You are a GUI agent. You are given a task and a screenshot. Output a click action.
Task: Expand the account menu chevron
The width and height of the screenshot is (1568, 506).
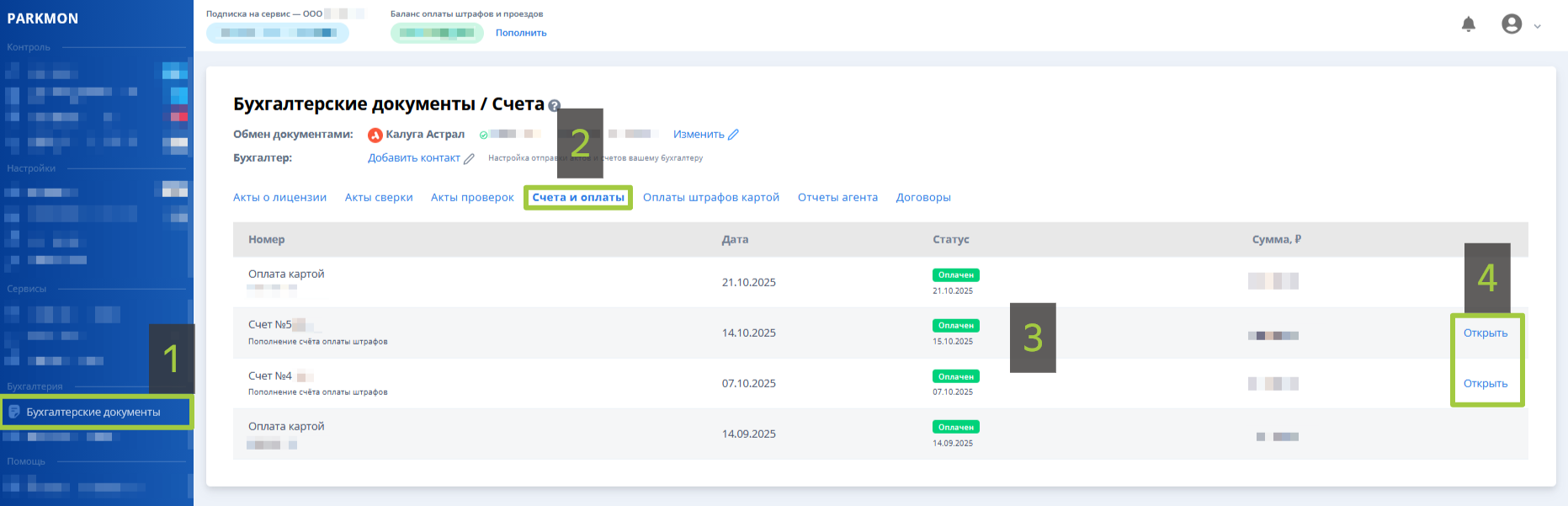[1538, 26]
